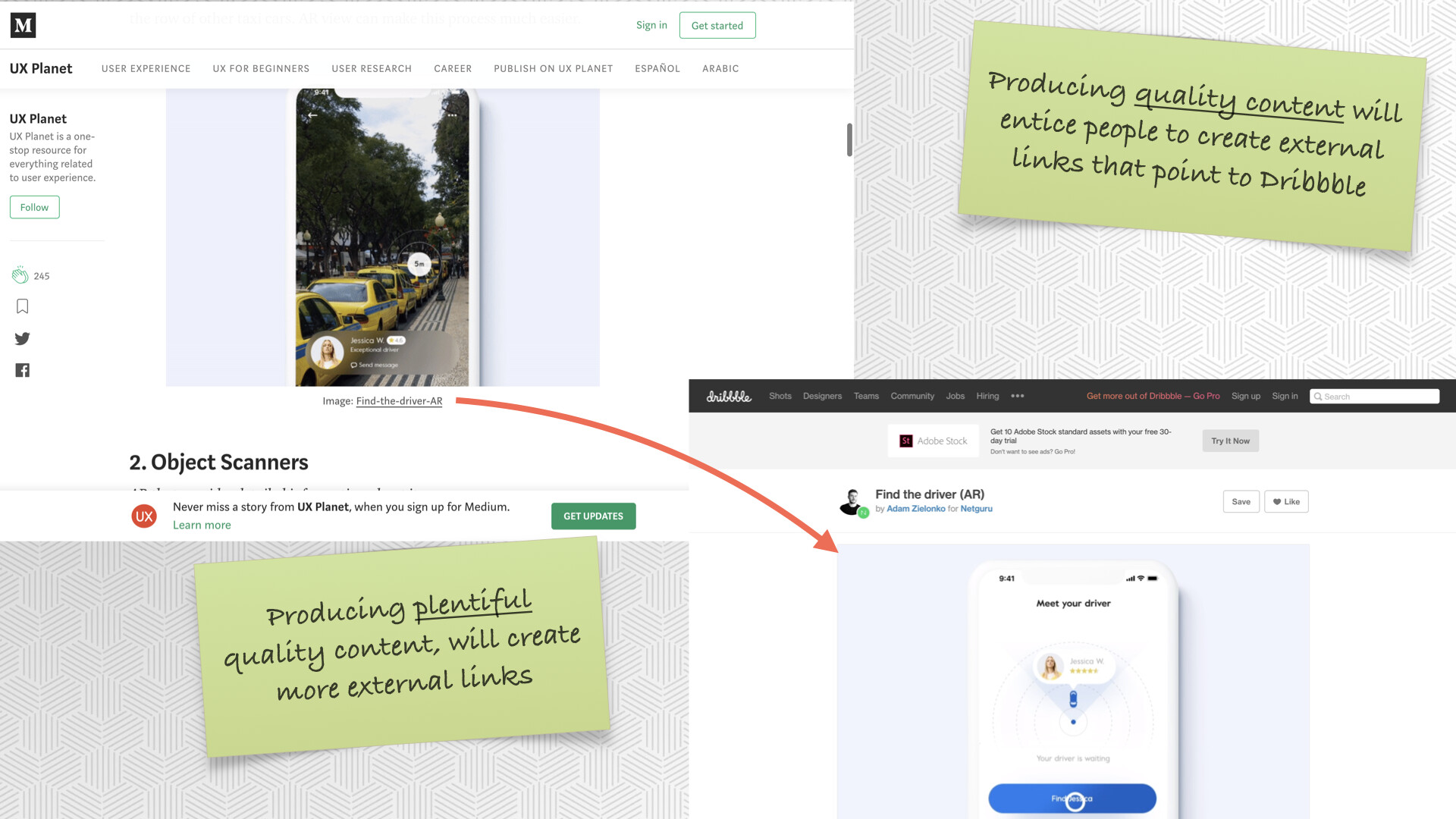Click the Medium page scrollbar thumb
This screenshot has height=819, width=1456.
click(x=849, y=140)
